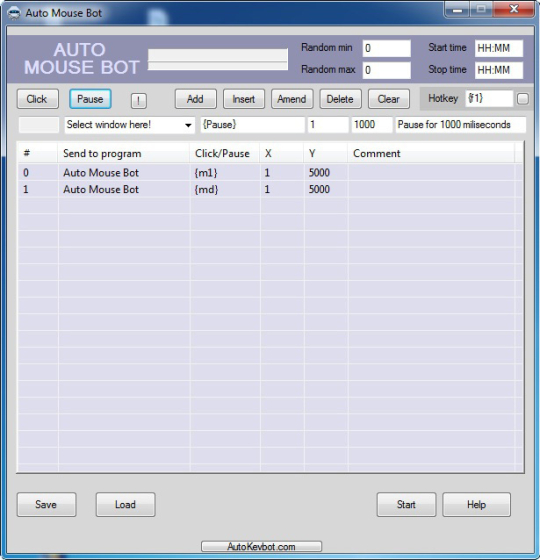Click the '#' column header
This screenshot has width=540, height=560.
[x=38, y=154]
